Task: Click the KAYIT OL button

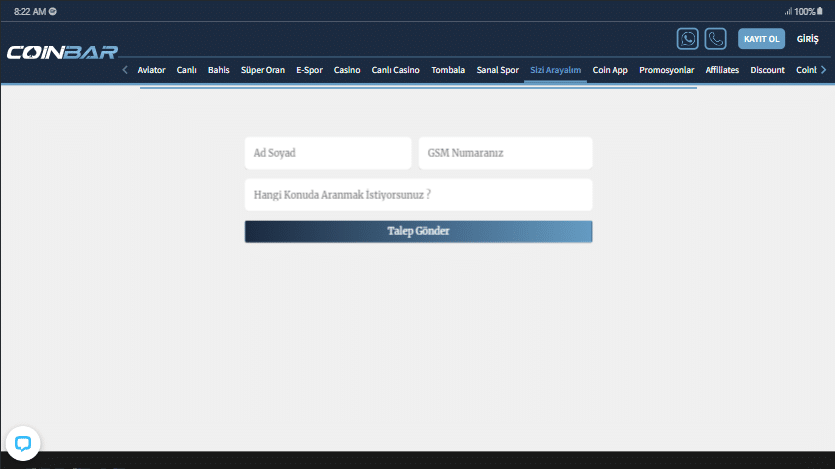Action: point(761,39)
